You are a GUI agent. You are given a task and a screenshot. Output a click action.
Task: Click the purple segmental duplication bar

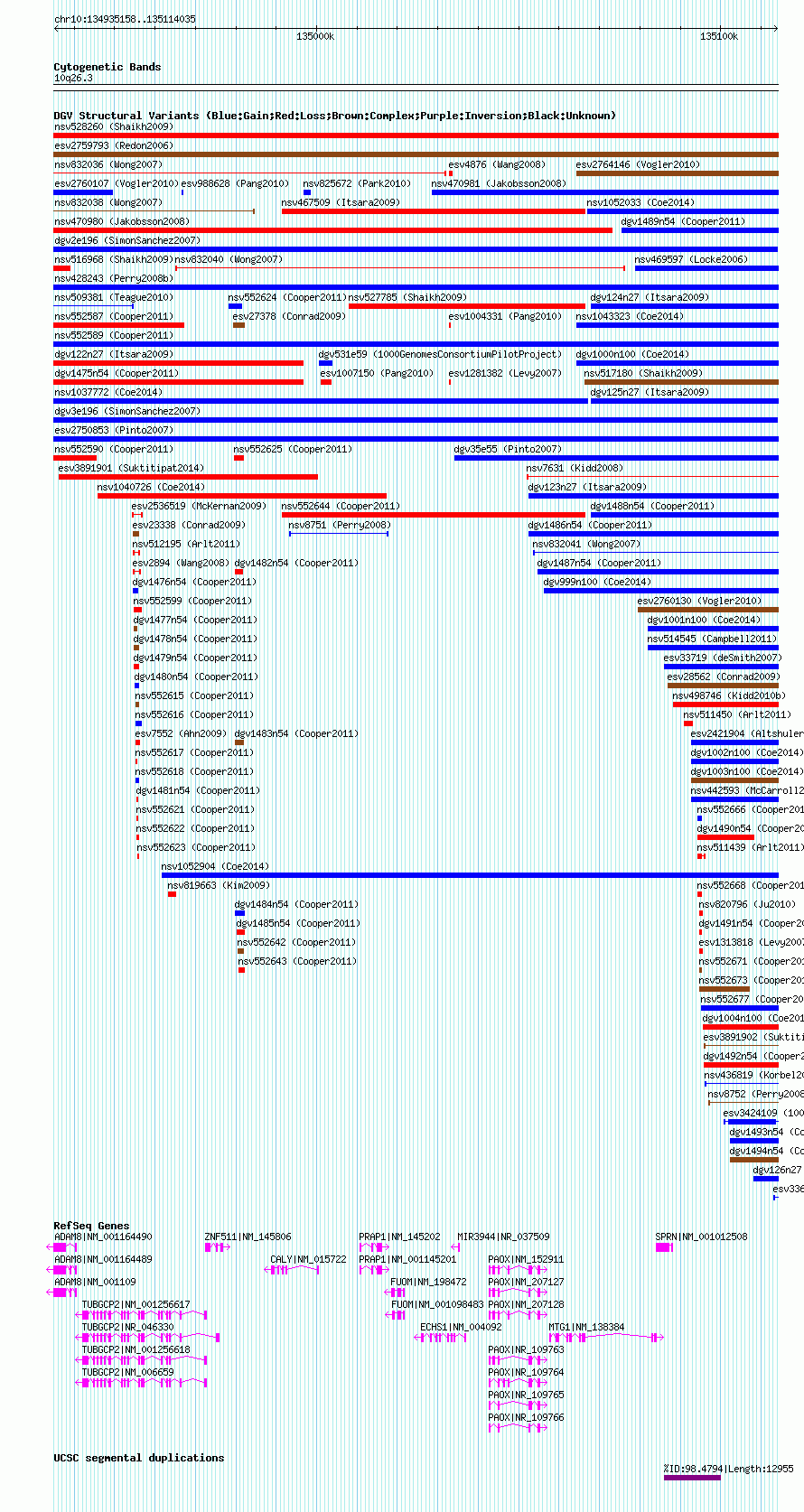693,1479
